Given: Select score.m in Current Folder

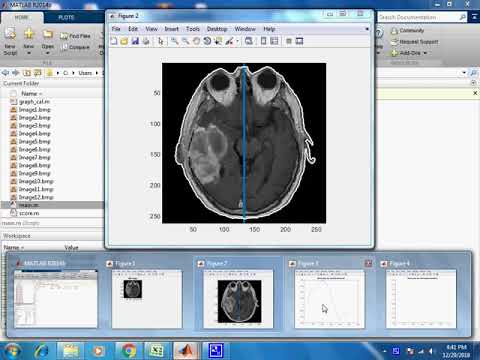Looking at the screenshot, I should coord(29,213).
